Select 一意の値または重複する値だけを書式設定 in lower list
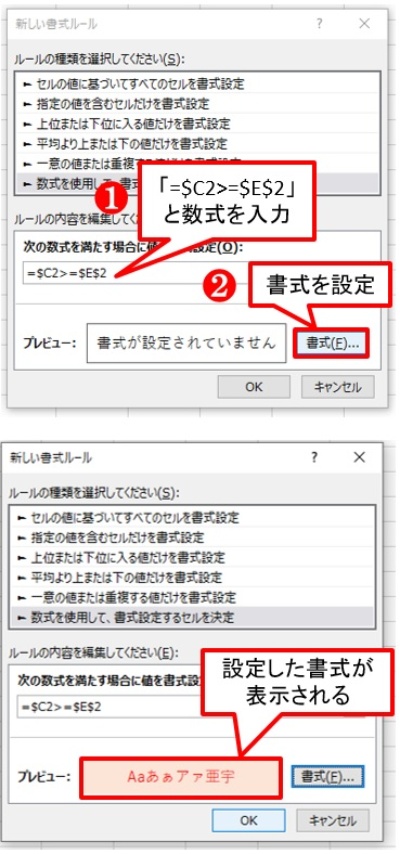This screenshot has width=400, height=854. (x=192, y=597)
